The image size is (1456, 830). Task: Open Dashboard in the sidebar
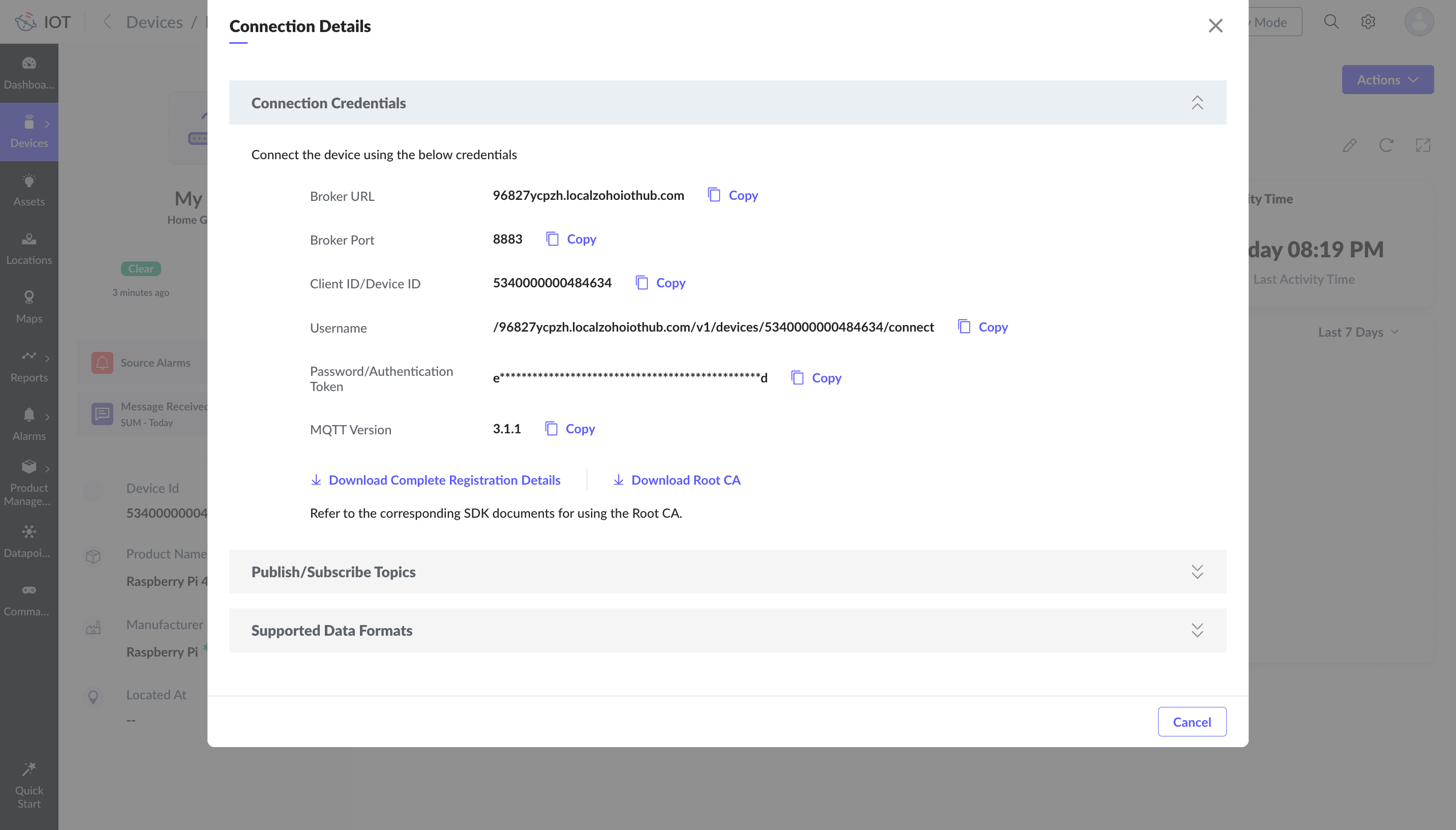[x=29, y=73]
